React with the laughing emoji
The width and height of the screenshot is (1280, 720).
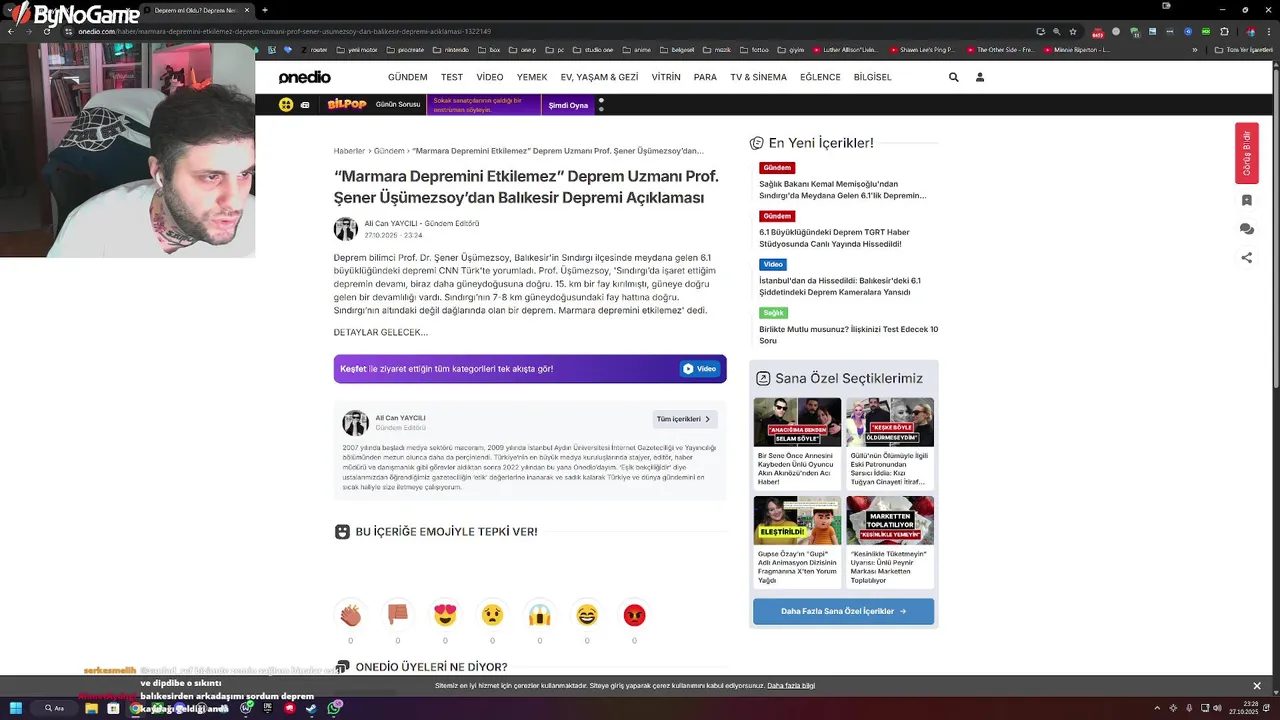(587, 614)
